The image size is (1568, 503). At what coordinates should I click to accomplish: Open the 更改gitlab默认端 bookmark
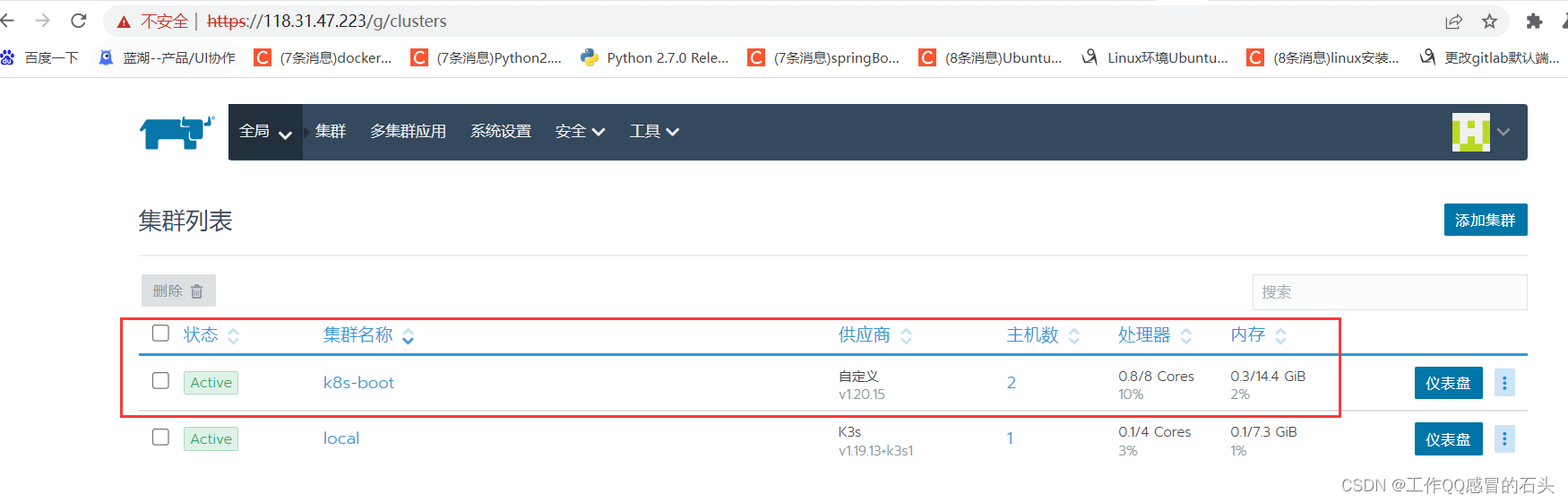tap(1491, 57)
